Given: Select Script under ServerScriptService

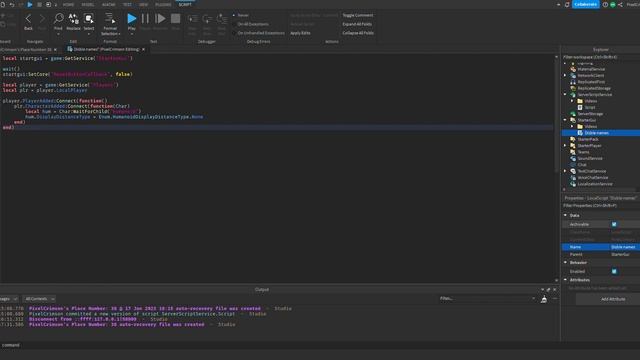Looking at the screenshot, I should point(590,107).
